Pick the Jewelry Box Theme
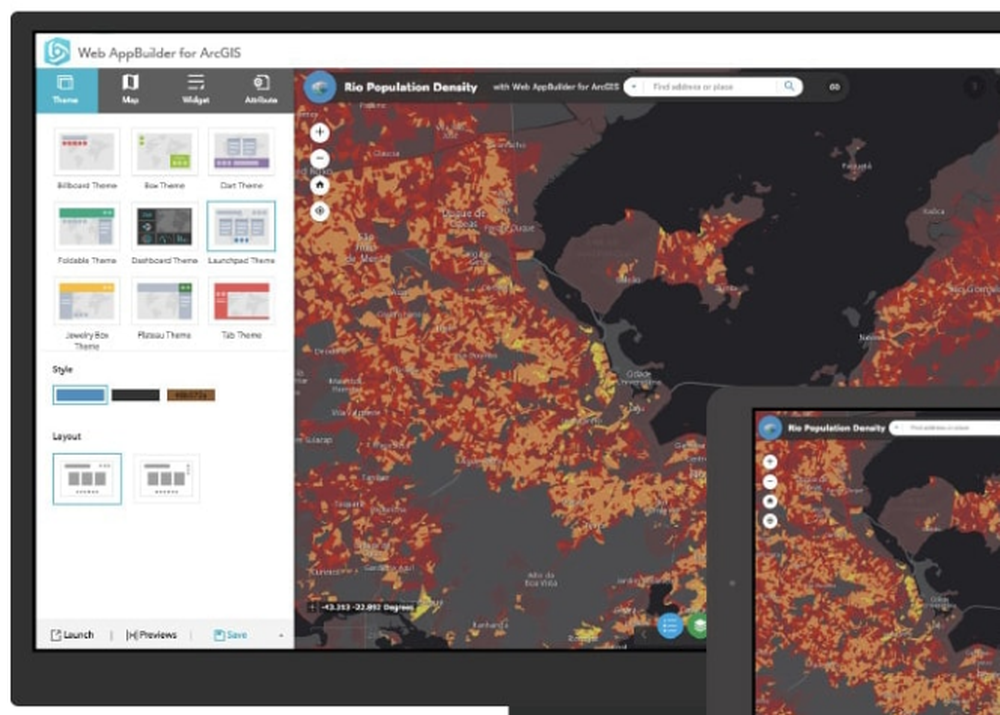 [x=87, y=302]
